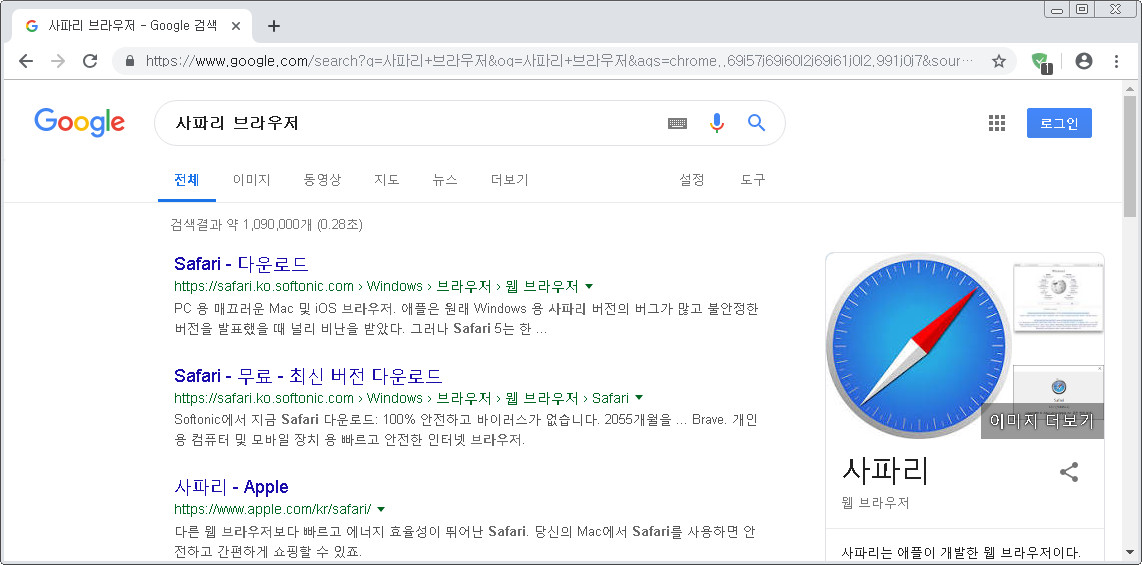Switch to the 뉴스 tab
This screenshot has width=1142, height=565.
(445, 179)
